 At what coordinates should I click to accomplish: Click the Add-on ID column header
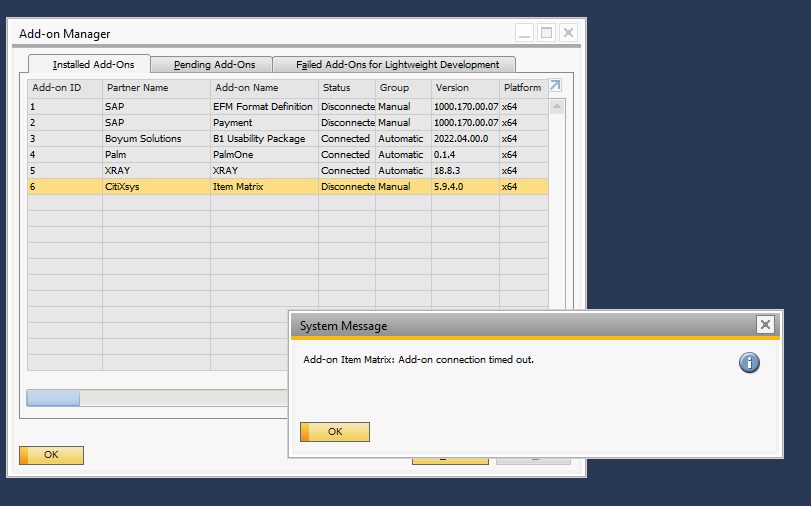click(65, 87)
